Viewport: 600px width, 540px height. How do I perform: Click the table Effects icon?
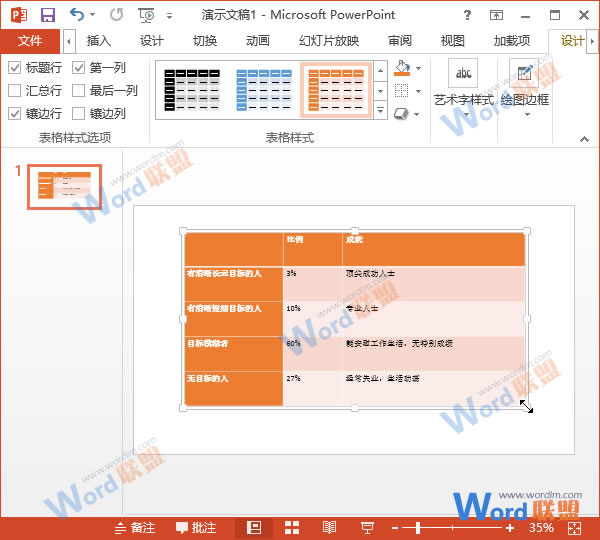[401, 114]
